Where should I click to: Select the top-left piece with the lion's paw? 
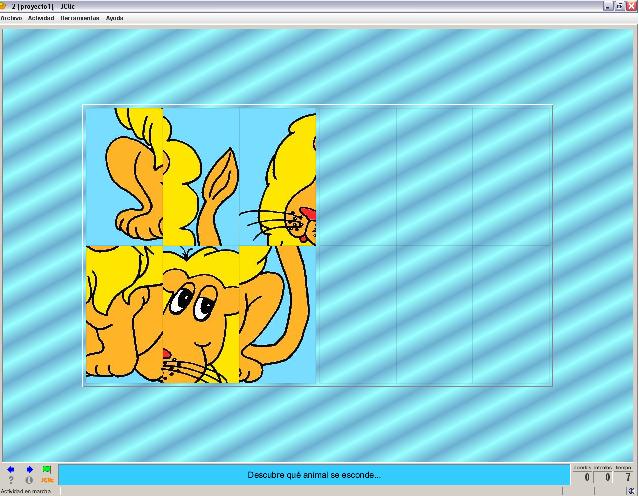[x=124, y=176]
